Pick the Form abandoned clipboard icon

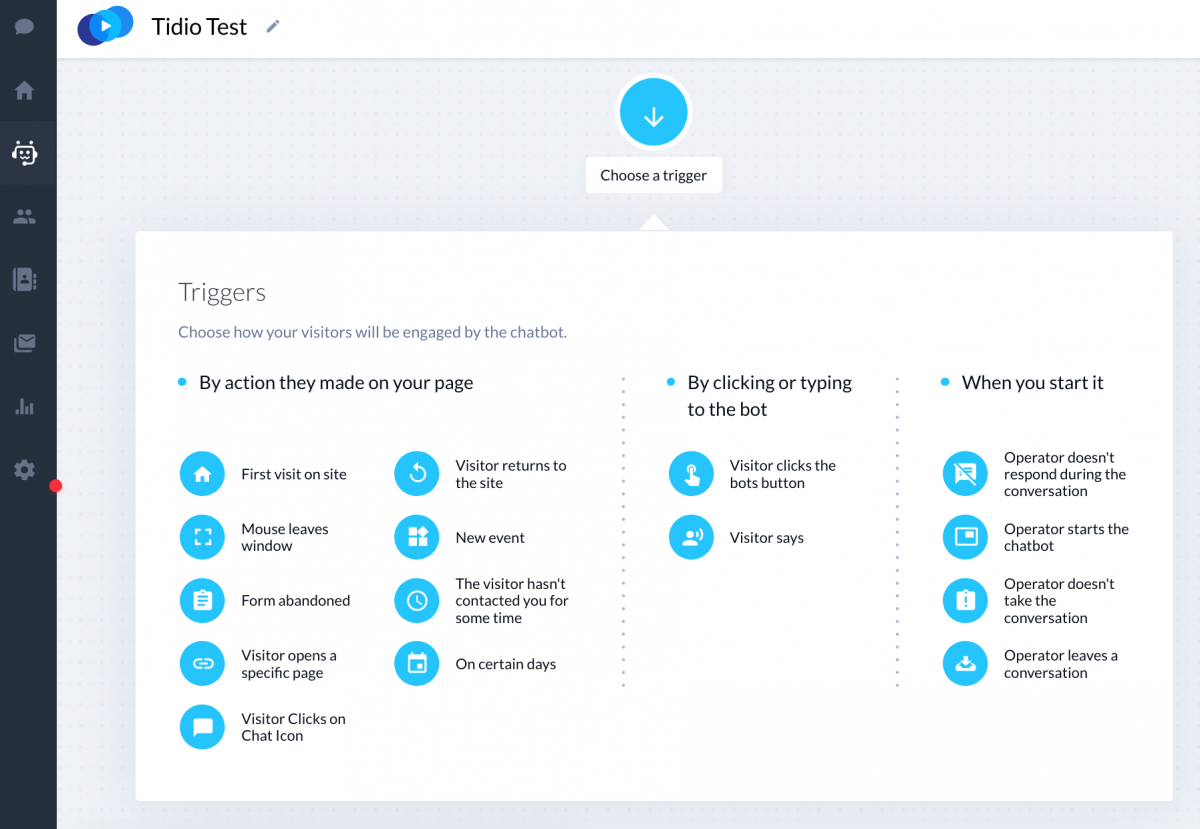[x=202, y=600]
